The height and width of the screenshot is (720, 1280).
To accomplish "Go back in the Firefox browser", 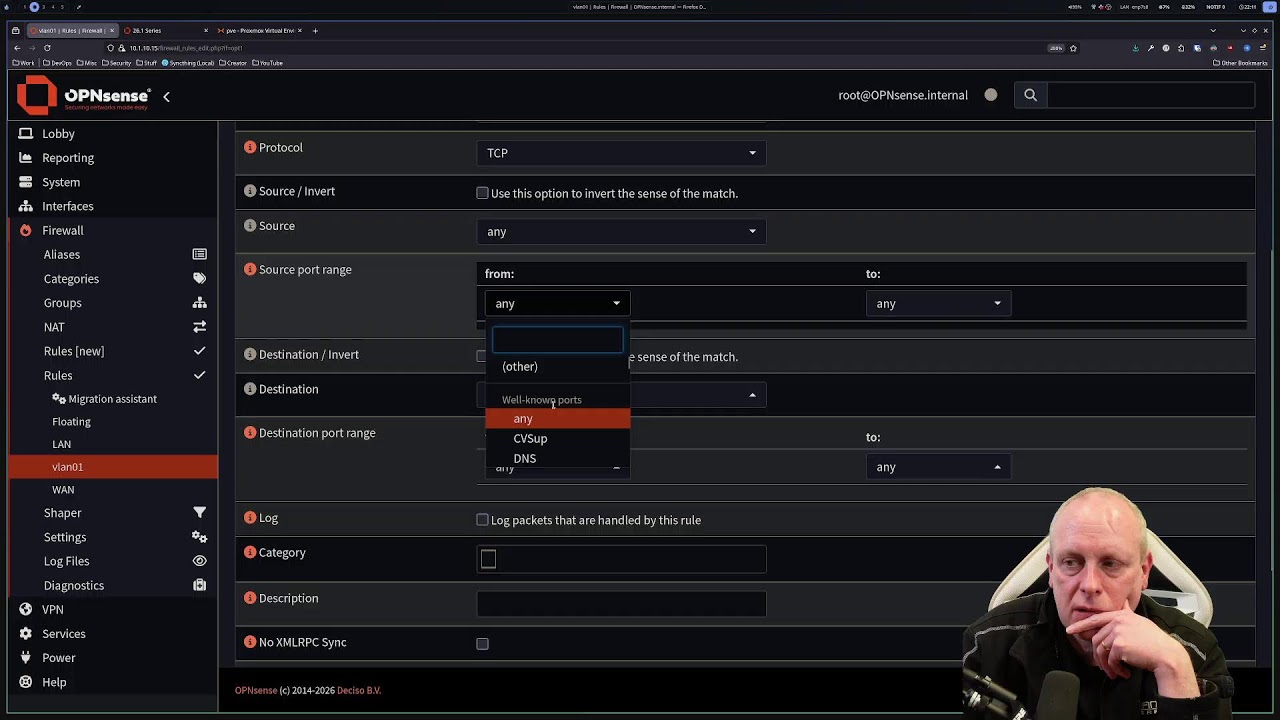I will click(x=17, y=48).
